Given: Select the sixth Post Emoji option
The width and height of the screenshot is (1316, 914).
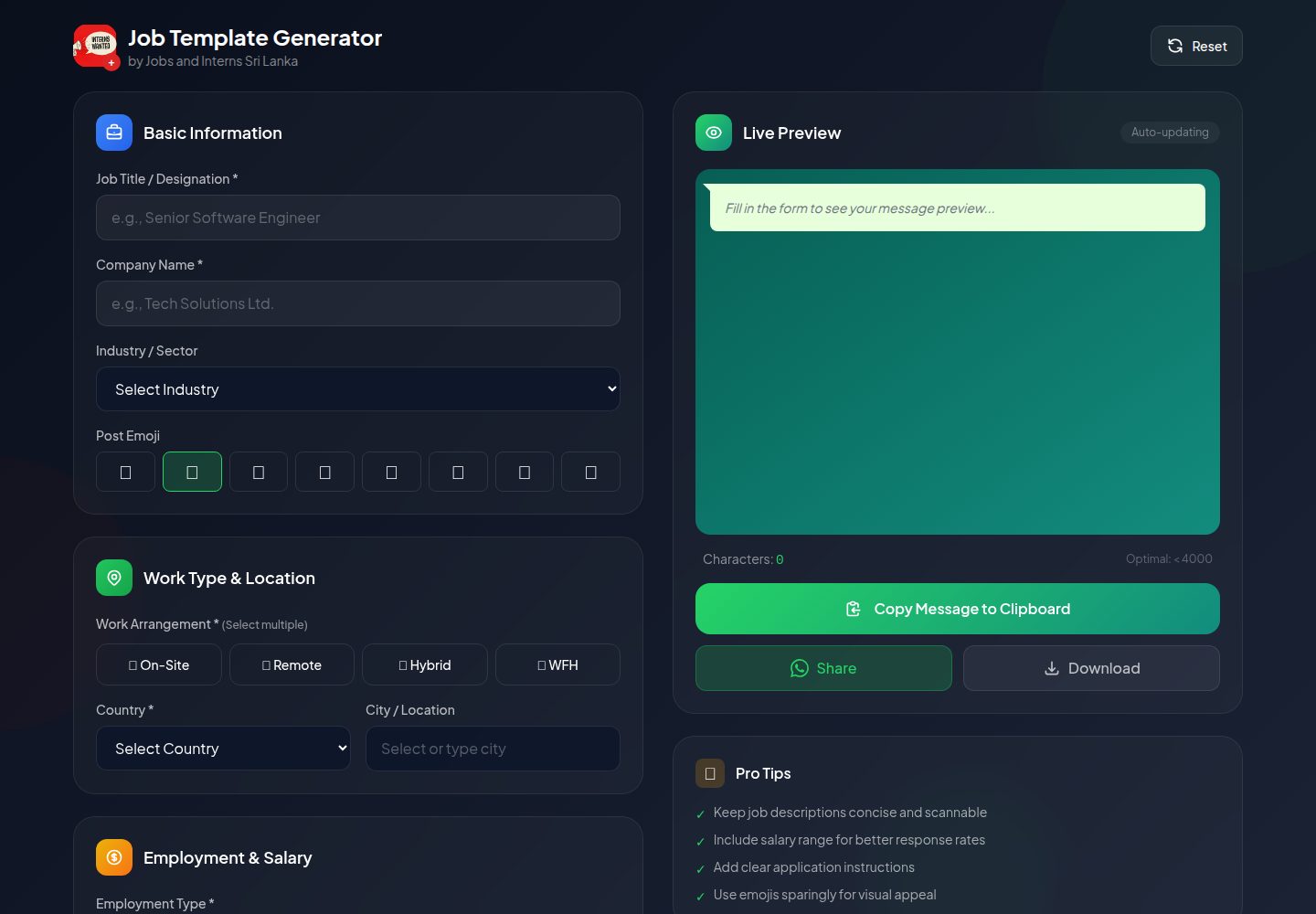Looking at the screenshot, I should point(458,472).
